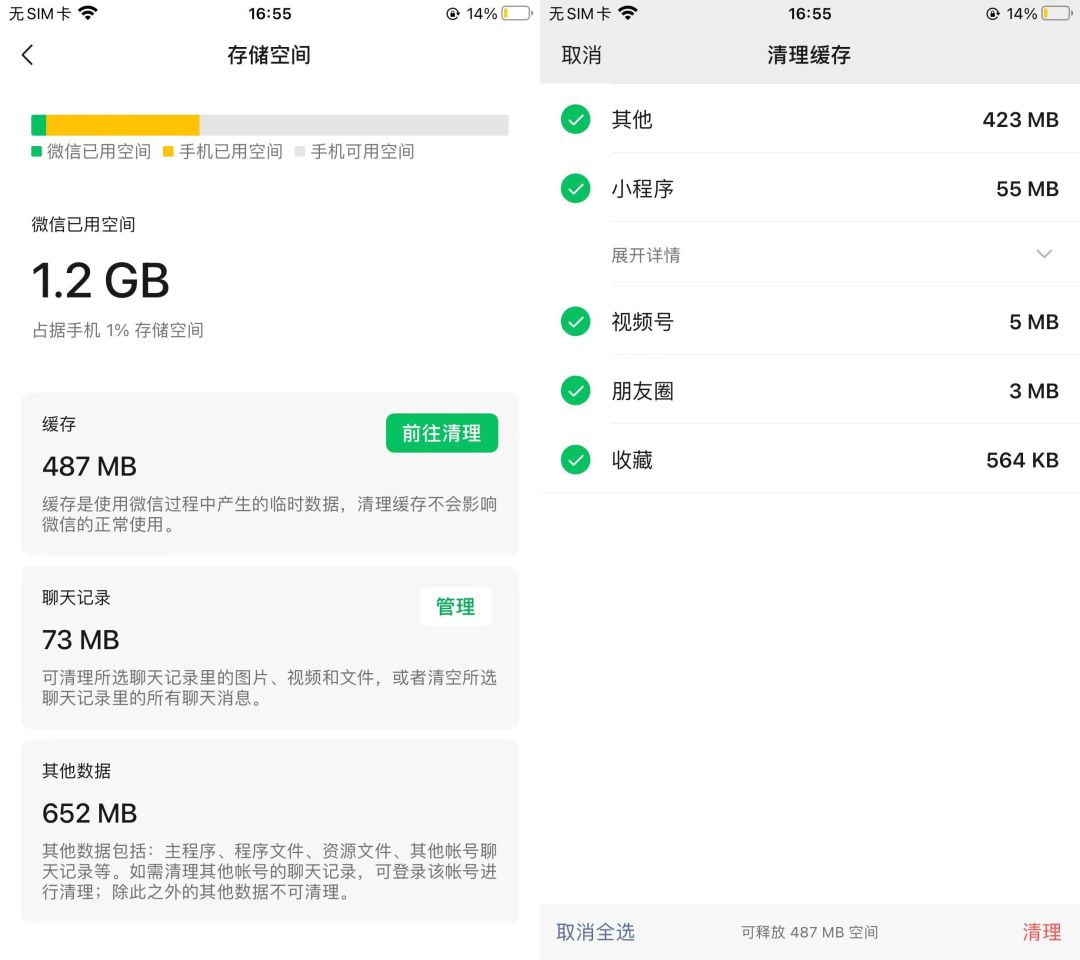Tap 取消全选 to deselect all items
The image size is (1080, 960).
[x=595, y=931]
